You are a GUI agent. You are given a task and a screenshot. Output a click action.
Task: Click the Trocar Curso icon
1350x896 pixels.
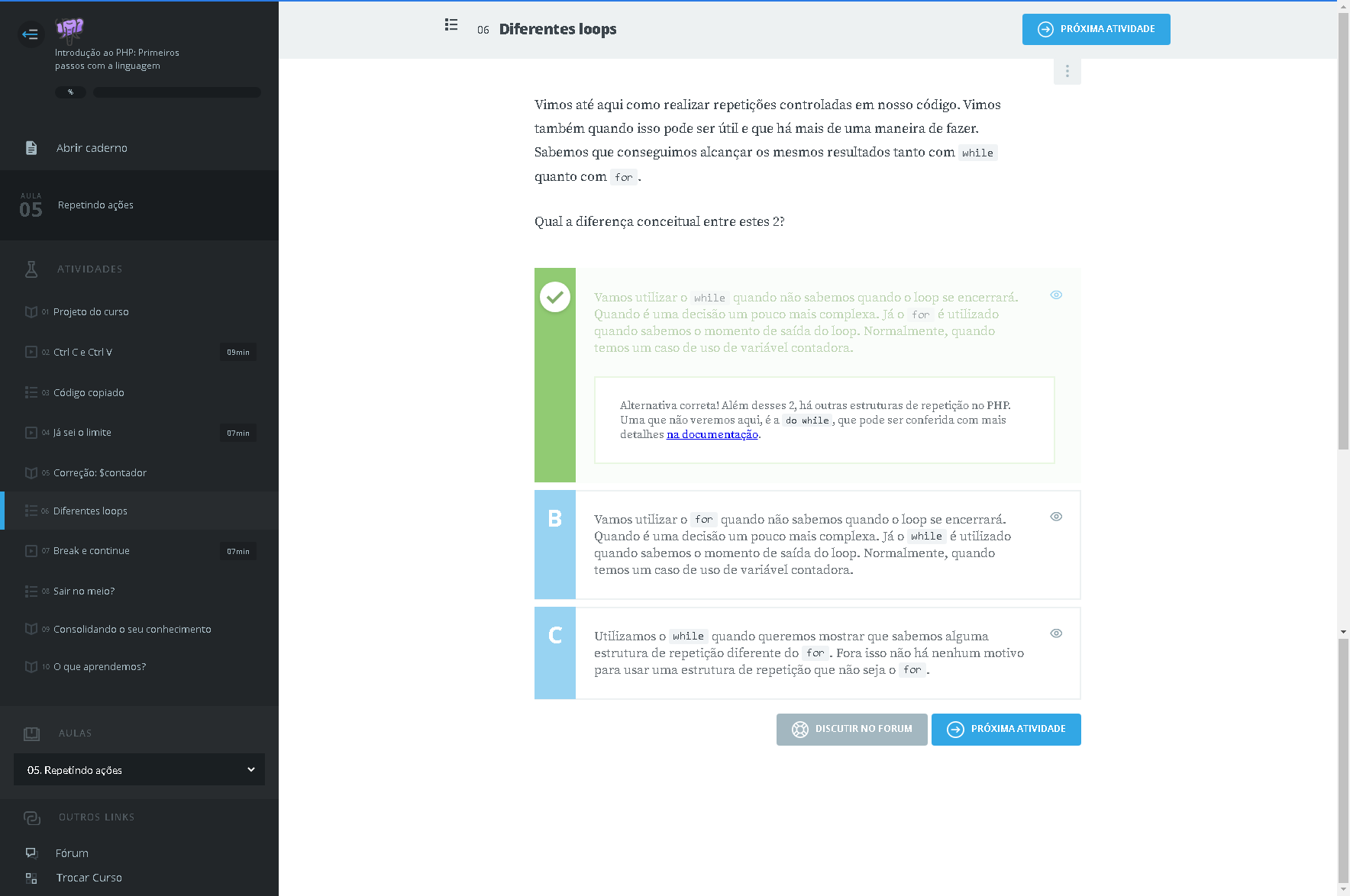point(31,878)
